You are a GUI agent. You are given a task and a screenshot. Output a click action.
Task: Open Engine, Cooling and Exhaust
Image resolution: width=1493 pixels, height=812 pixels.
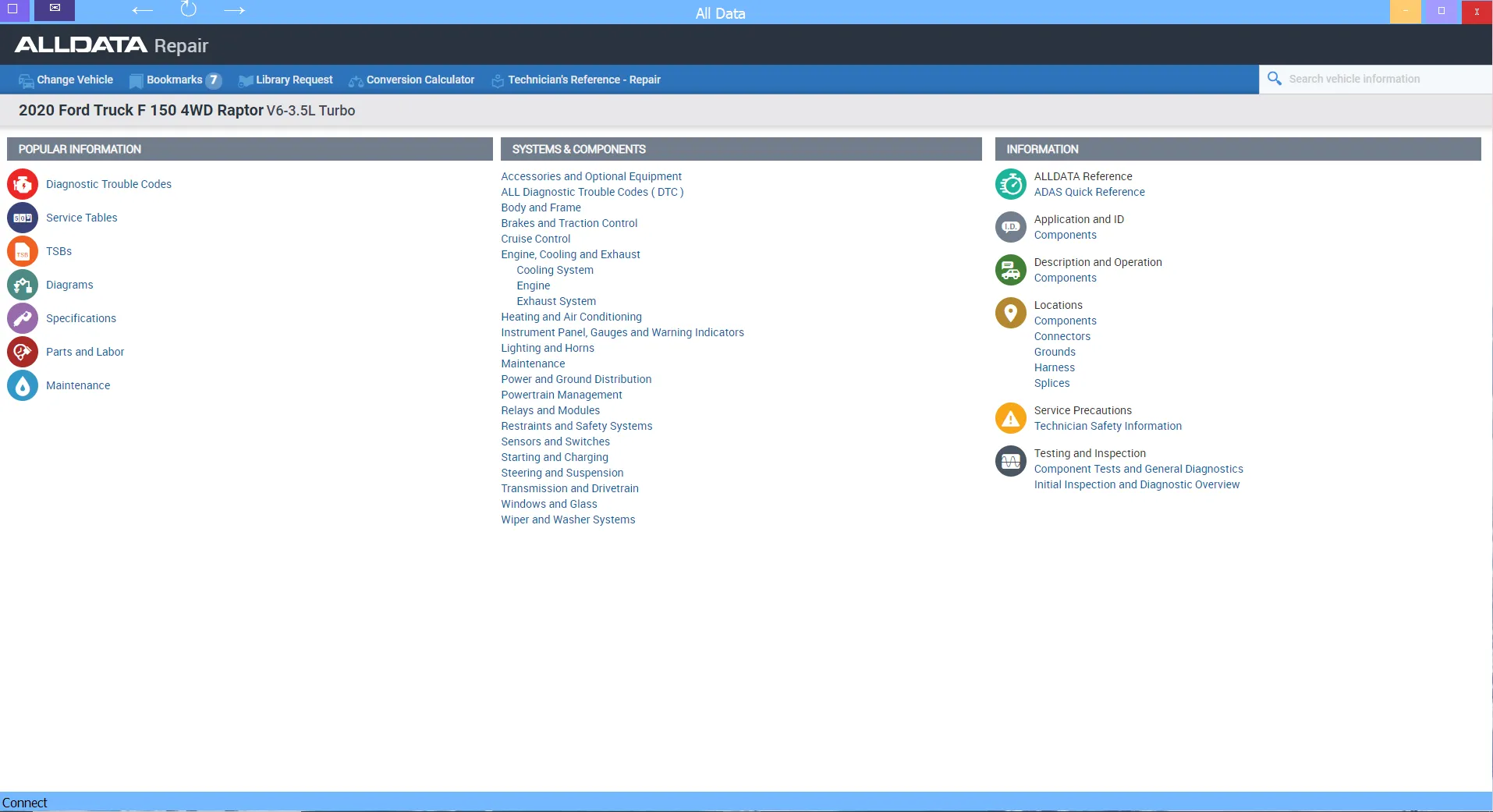coord(570,254)
